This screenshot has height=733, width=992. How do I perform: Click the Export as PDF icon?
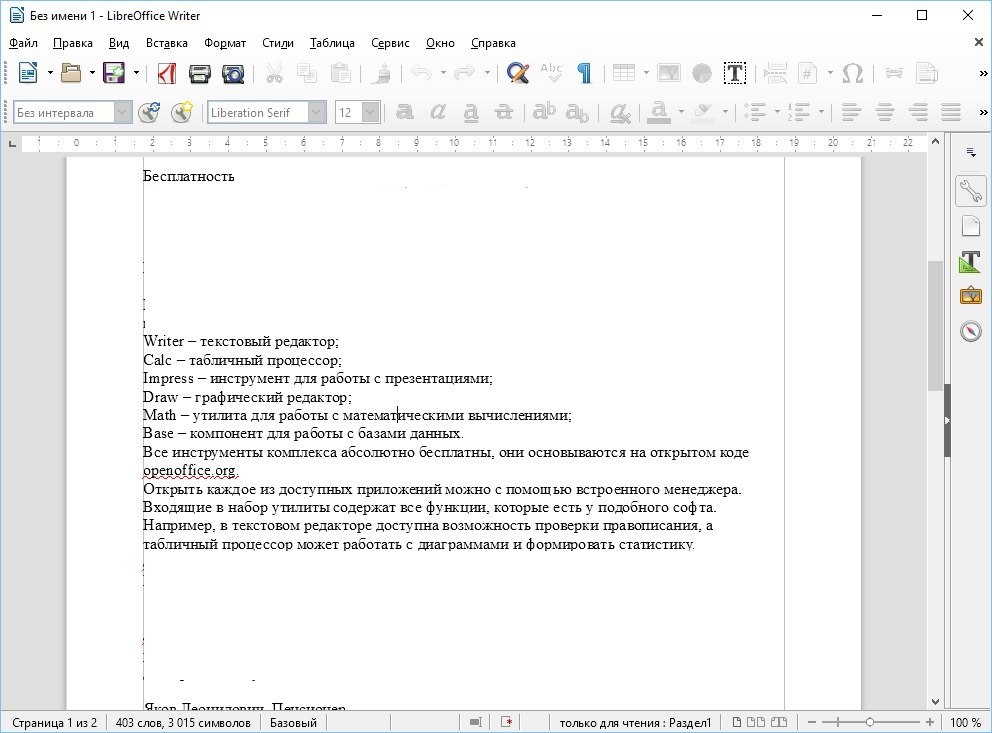[x=167, y=73]
